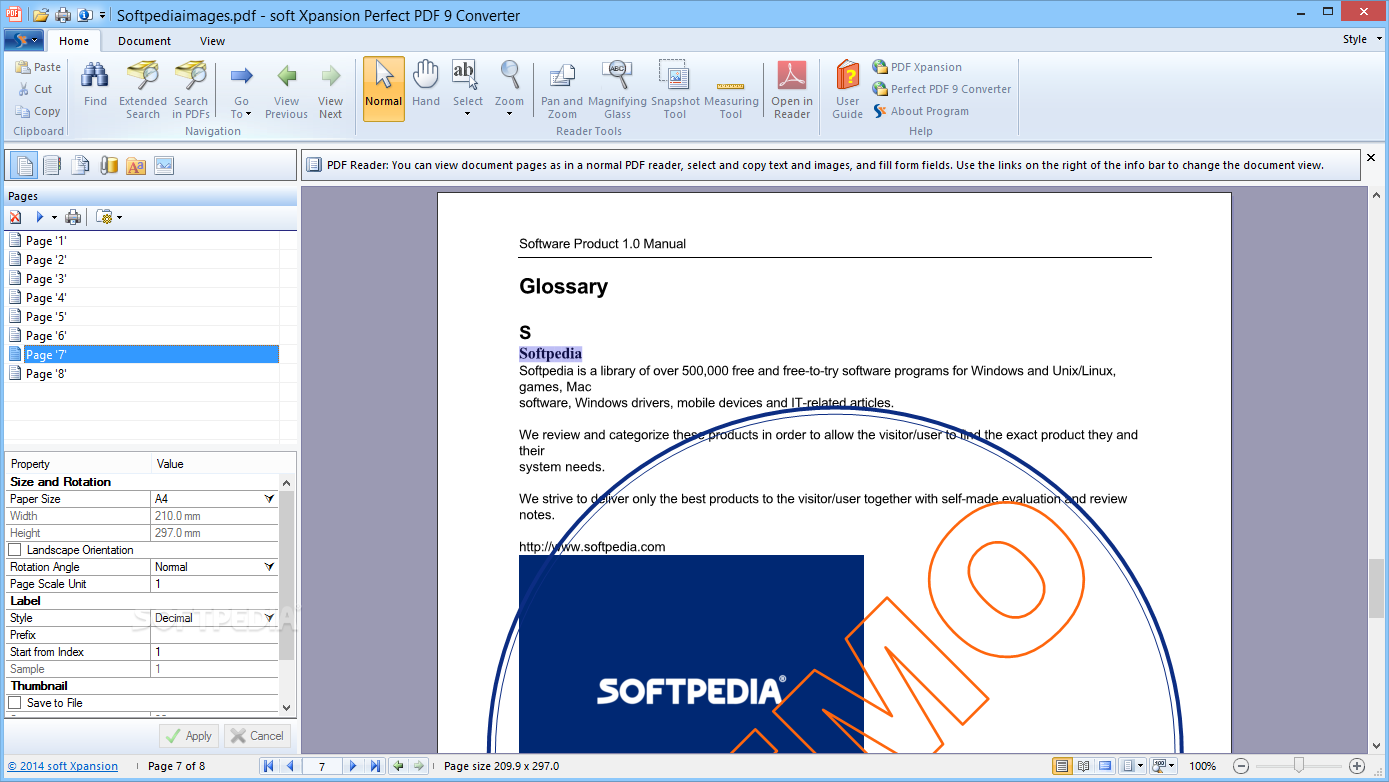Jump to first page button
1389x782 pixels.
tap(268, 766)
